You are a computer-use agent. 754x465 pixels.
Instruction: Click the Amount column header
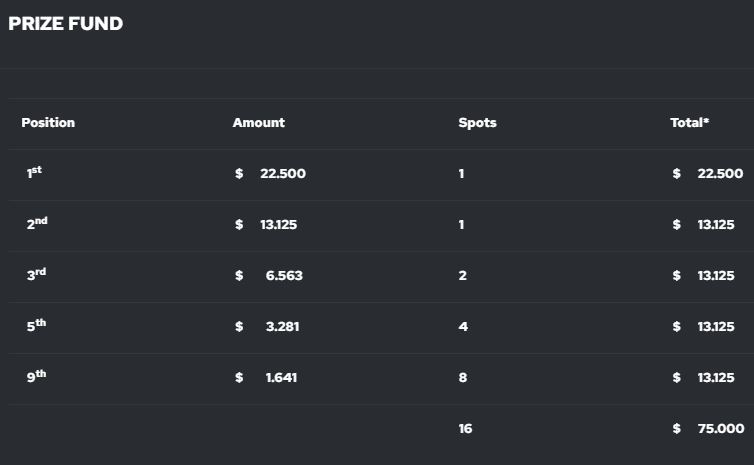(x=258, y=123)
